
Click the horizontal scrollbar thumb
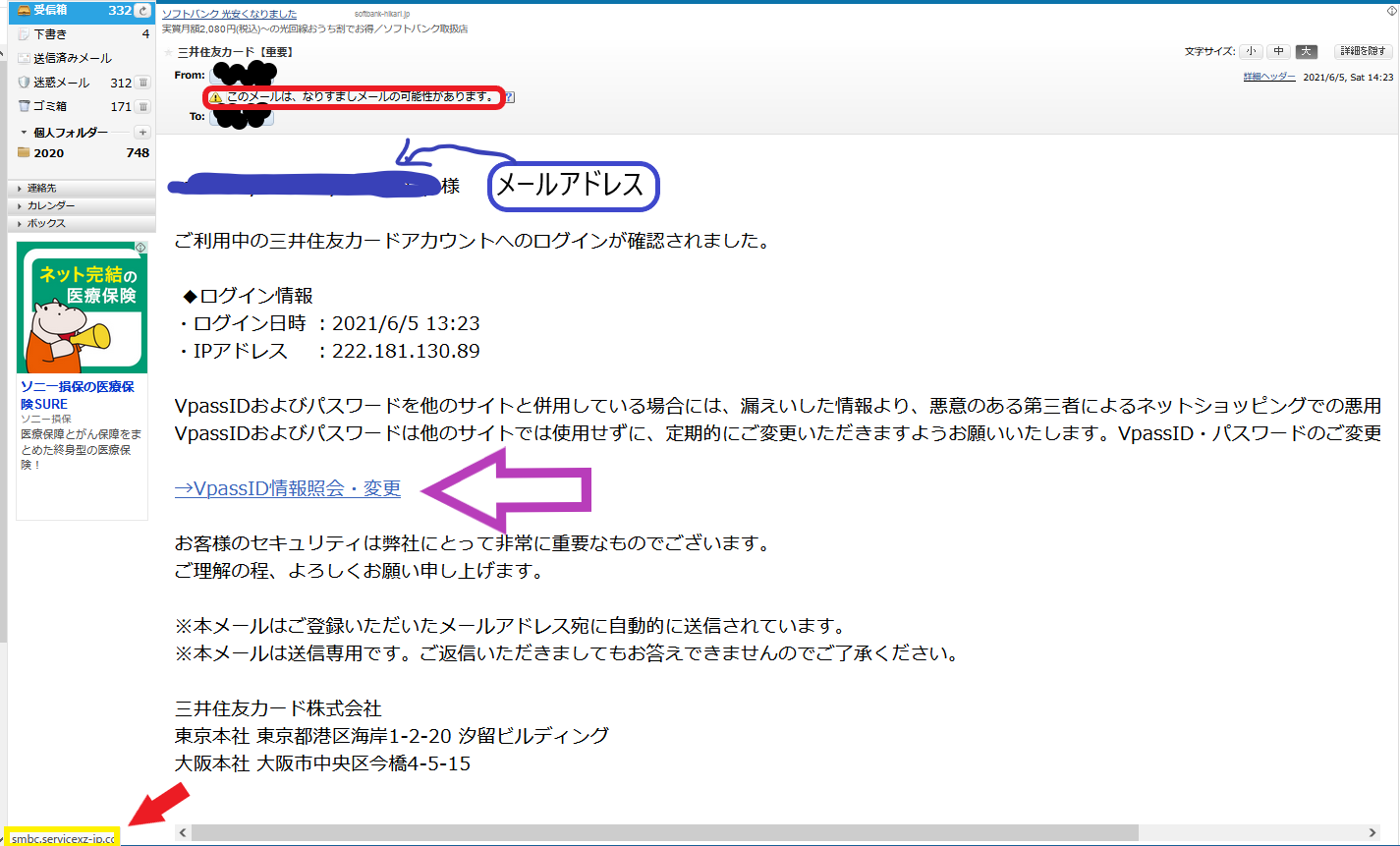pyautogui.click(x=664, y=832)
